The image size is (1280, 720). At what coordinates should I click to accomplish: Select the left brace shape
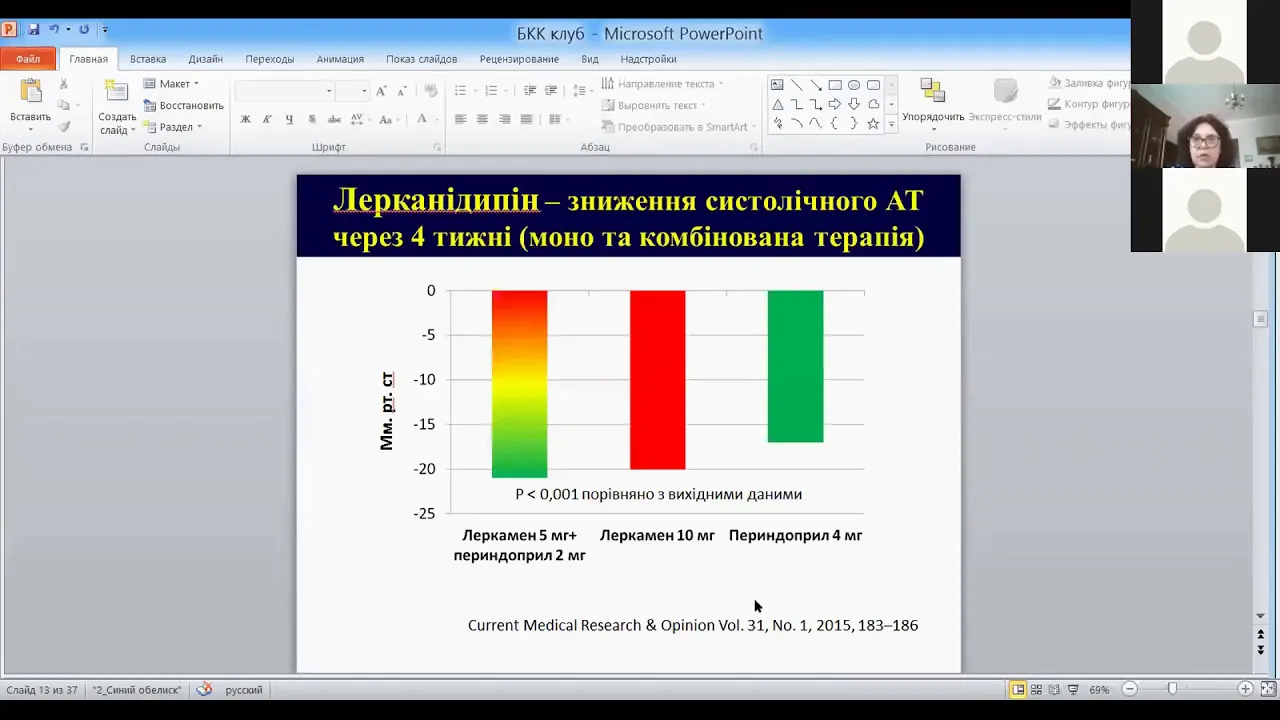pos(835,123)
